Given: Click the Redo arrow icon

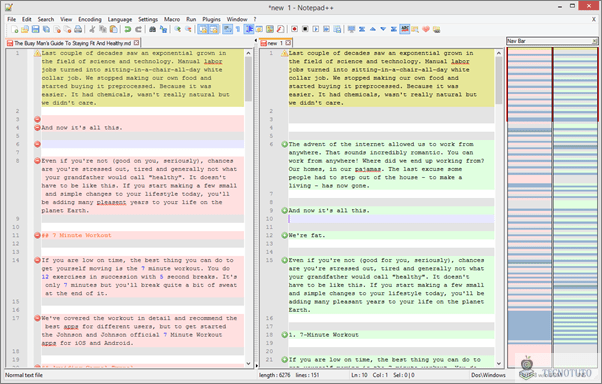Looking at the screenshot, I should coord(139,29).
